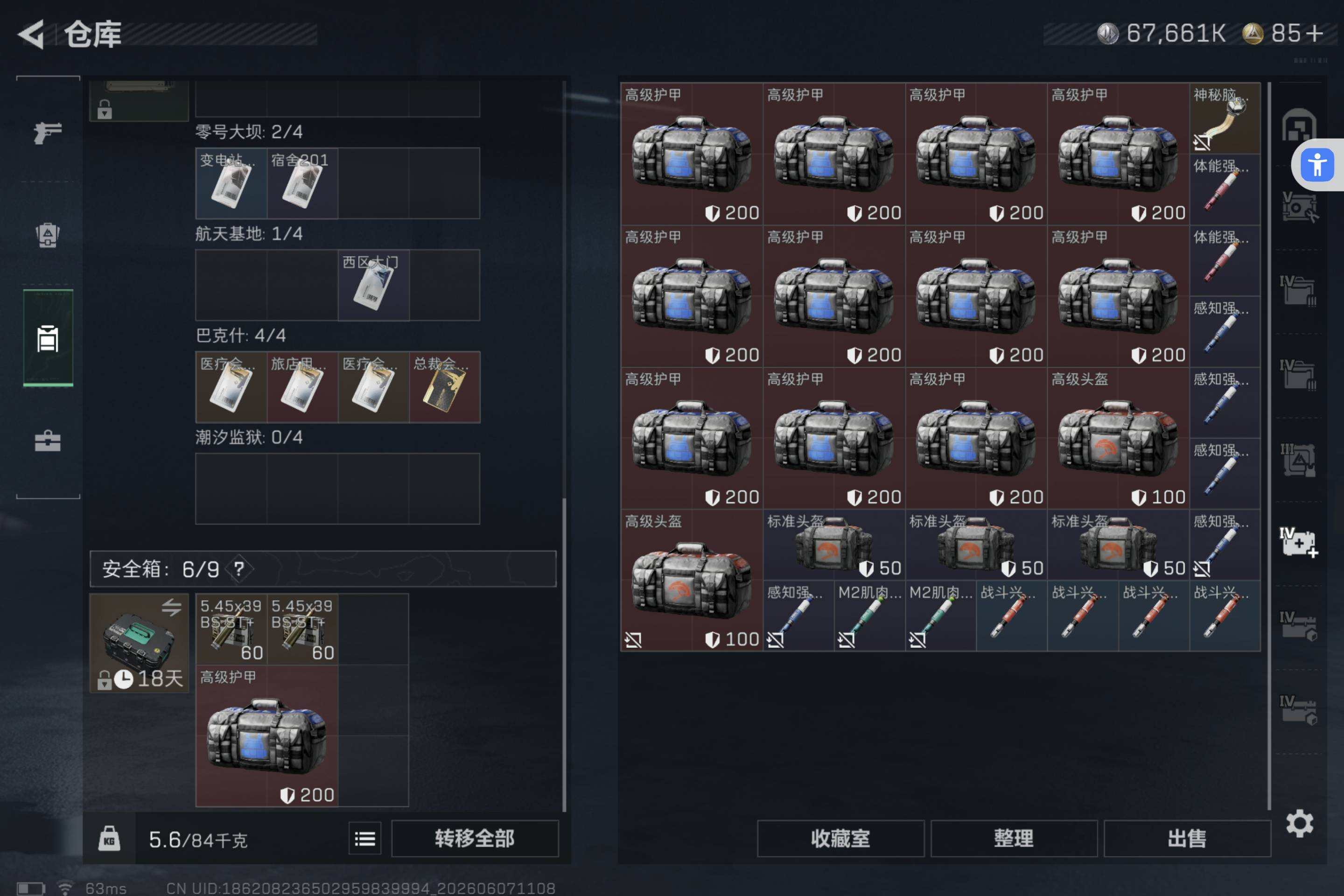
Task: Select the 旅店 keycard in 巴克什 row
Action: (x=302, y=387)
